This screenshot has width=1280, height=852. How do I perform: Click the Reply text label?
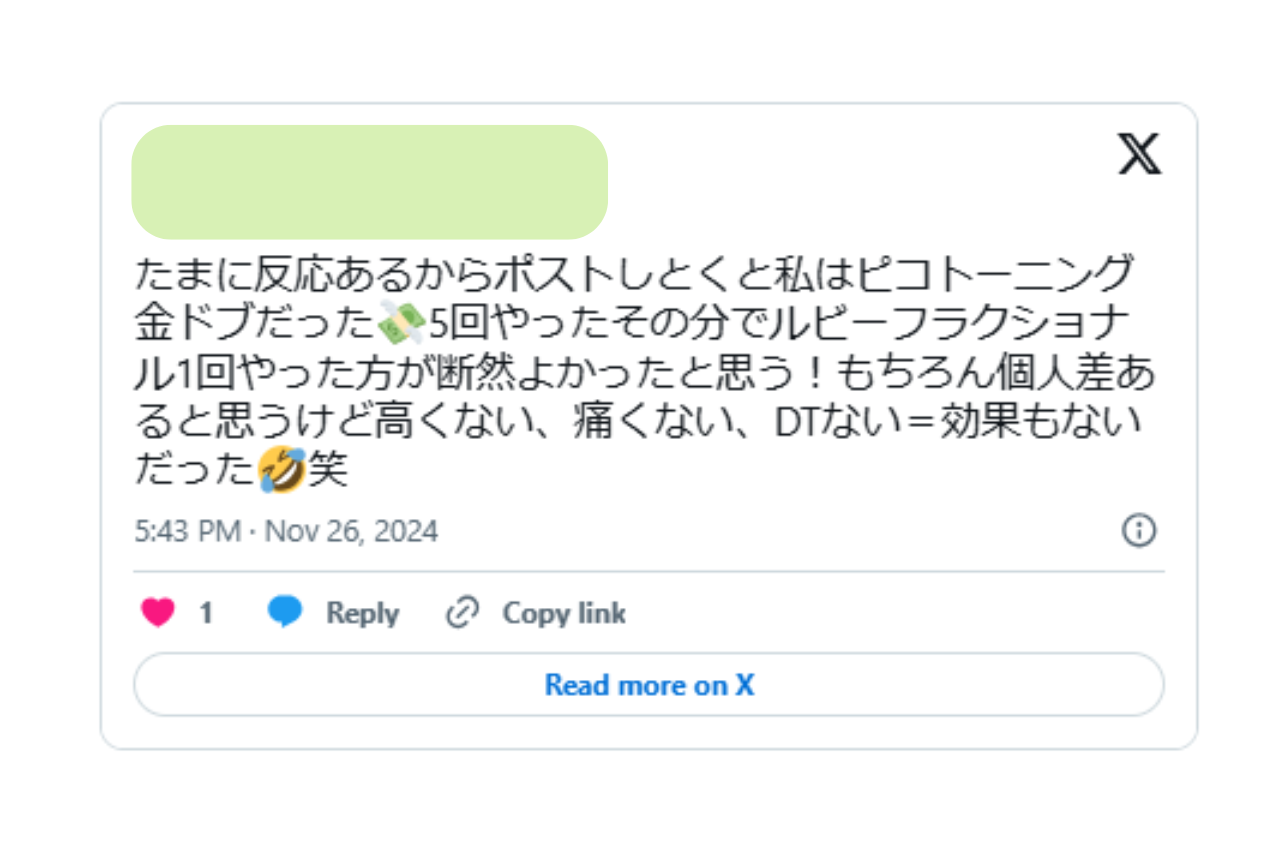(x=362, y=613)
